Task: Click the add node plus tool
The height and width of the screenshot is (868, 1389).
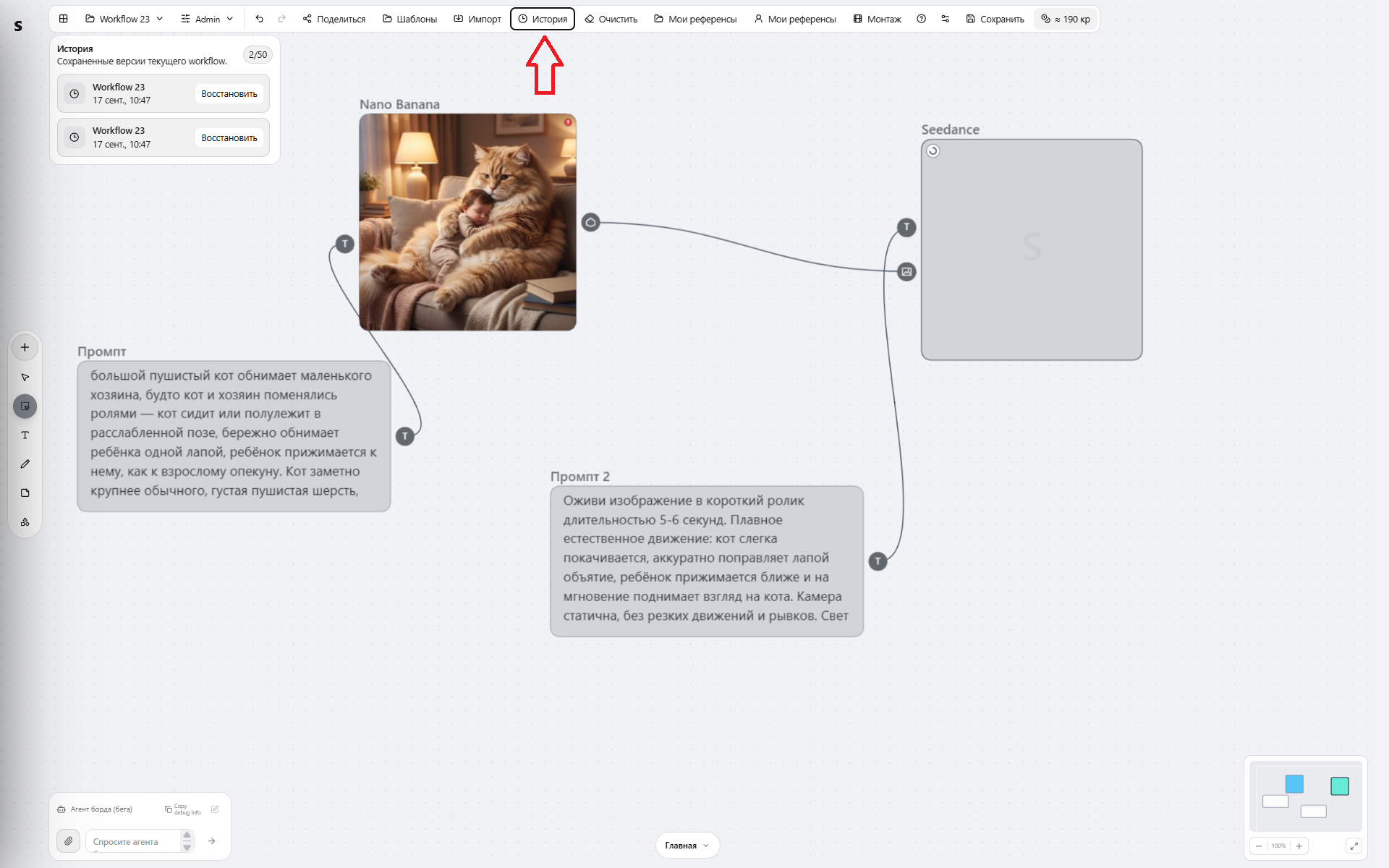Action: [x=25, y=347]
